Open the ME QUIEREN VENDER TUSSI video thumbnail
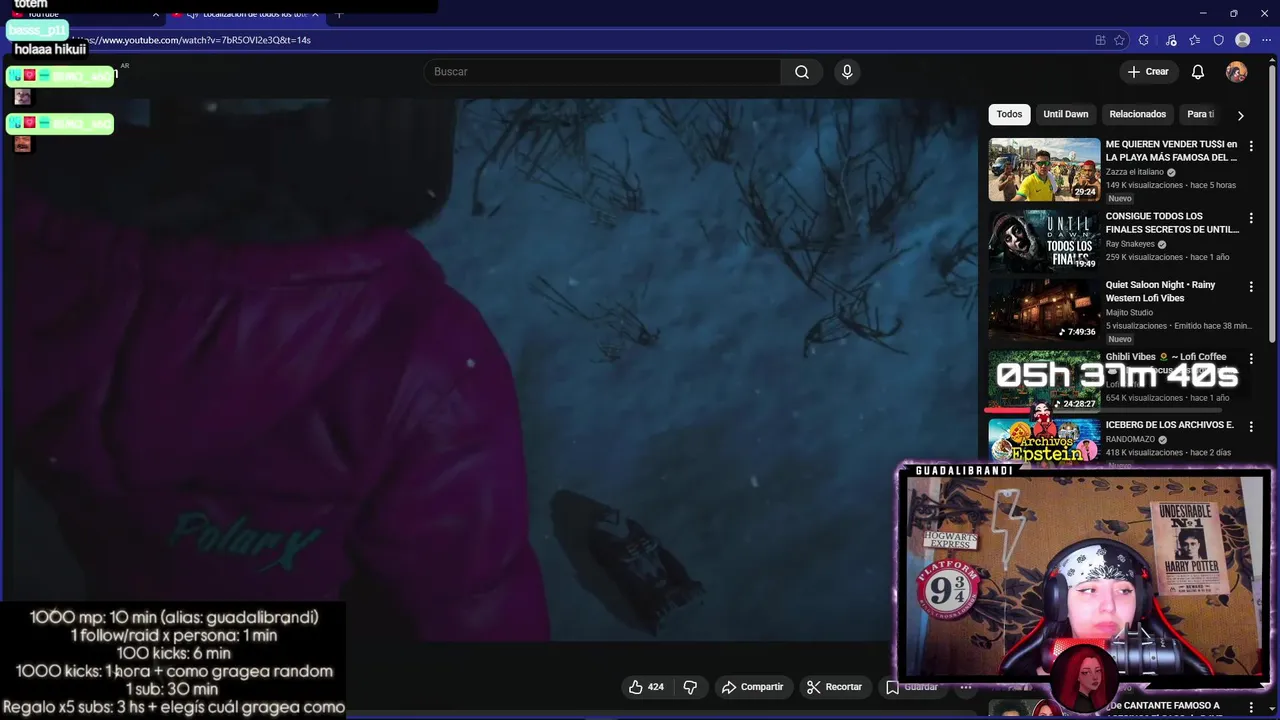1280x720 pixels. (1044, 170)
